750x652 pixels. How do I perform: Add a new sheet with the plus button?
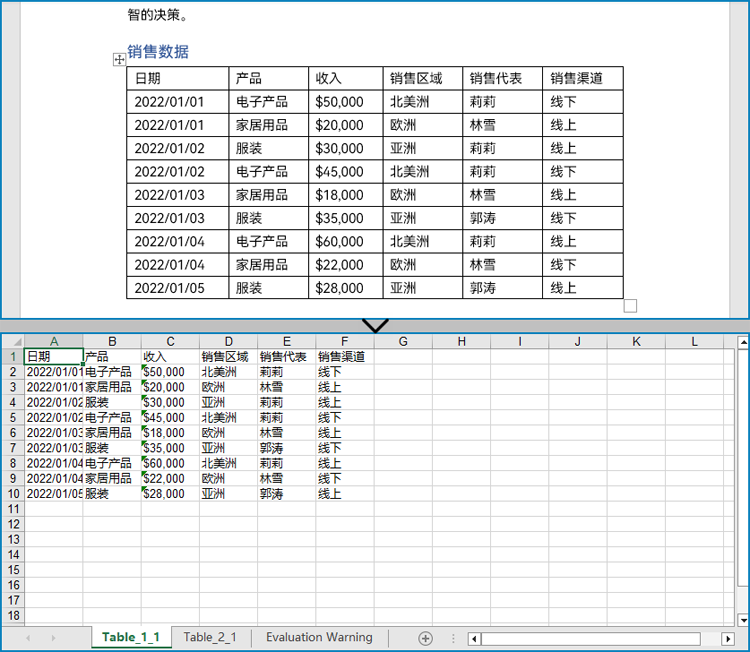point(425,638)
